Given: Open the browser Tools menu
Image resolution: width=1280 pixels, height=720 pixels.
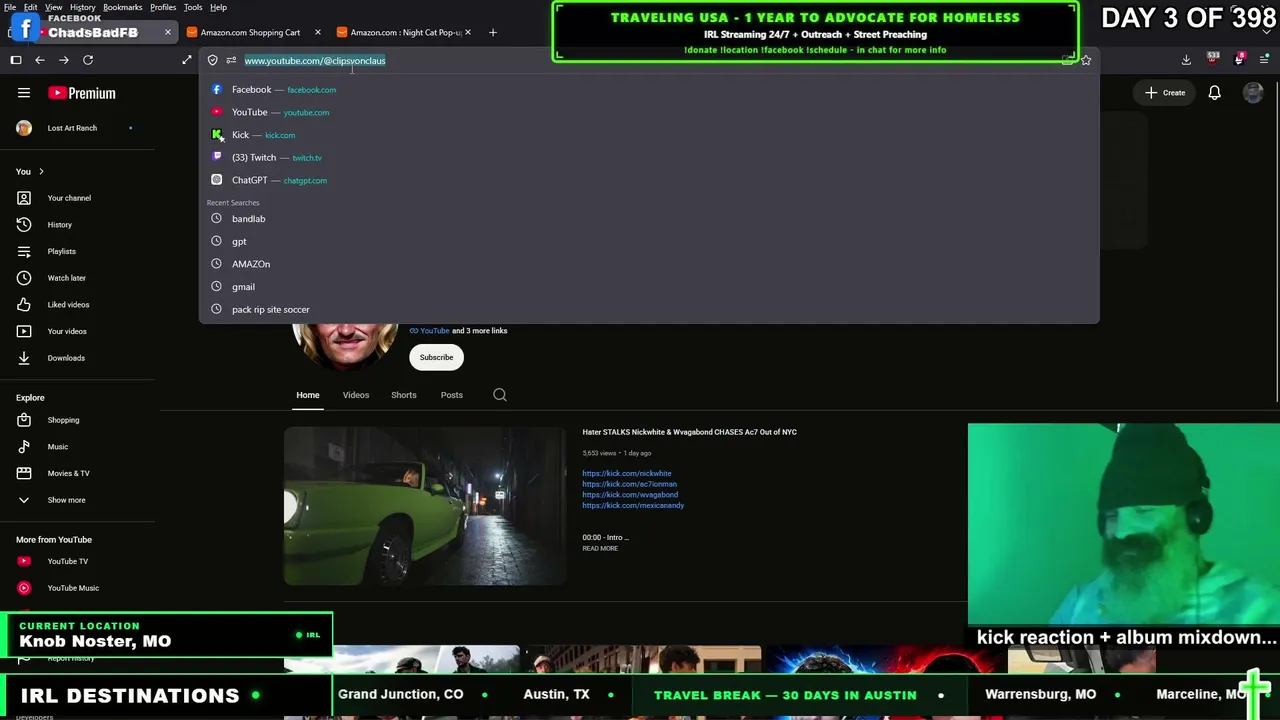Looking at the screenshot, I should [x=193, y=7].
